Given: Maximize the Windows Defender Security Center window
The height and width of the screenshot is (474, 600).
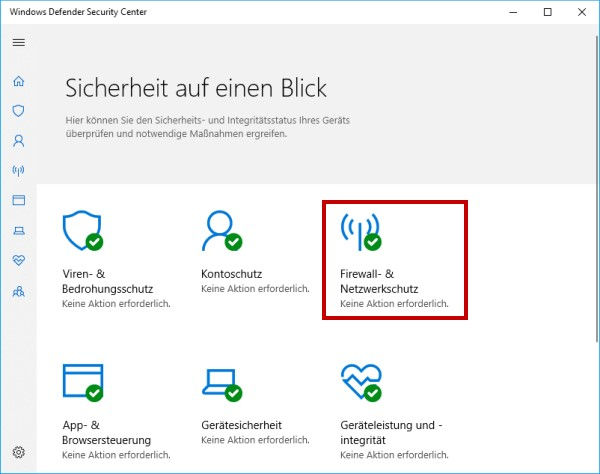Looking at the screenshot, I should click(548, 12).
